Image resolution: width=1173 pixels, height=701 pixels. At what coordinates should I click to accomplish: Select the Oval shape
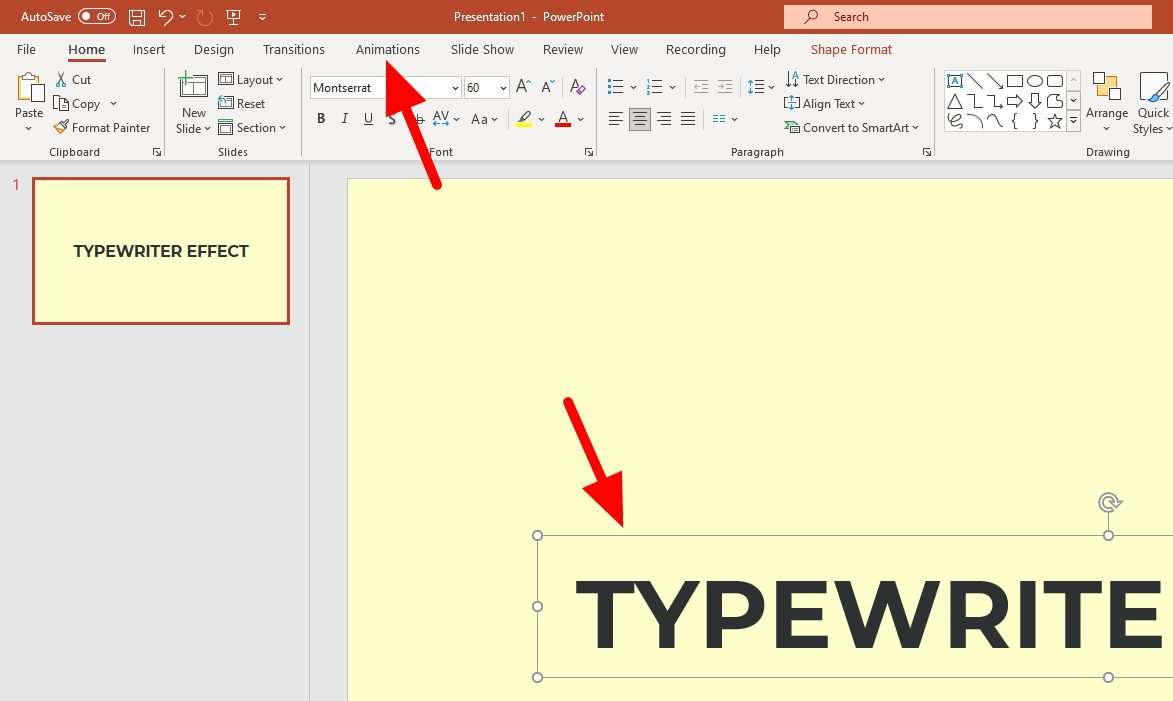click(1035, 81)
